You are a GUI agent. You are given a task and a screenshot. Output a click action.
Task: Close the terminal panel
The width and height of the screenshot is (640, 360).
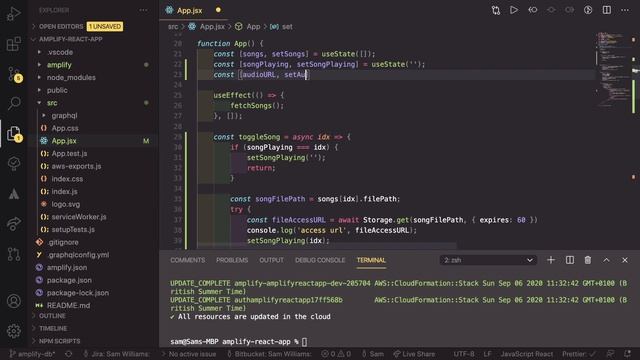tap(625, 260)
